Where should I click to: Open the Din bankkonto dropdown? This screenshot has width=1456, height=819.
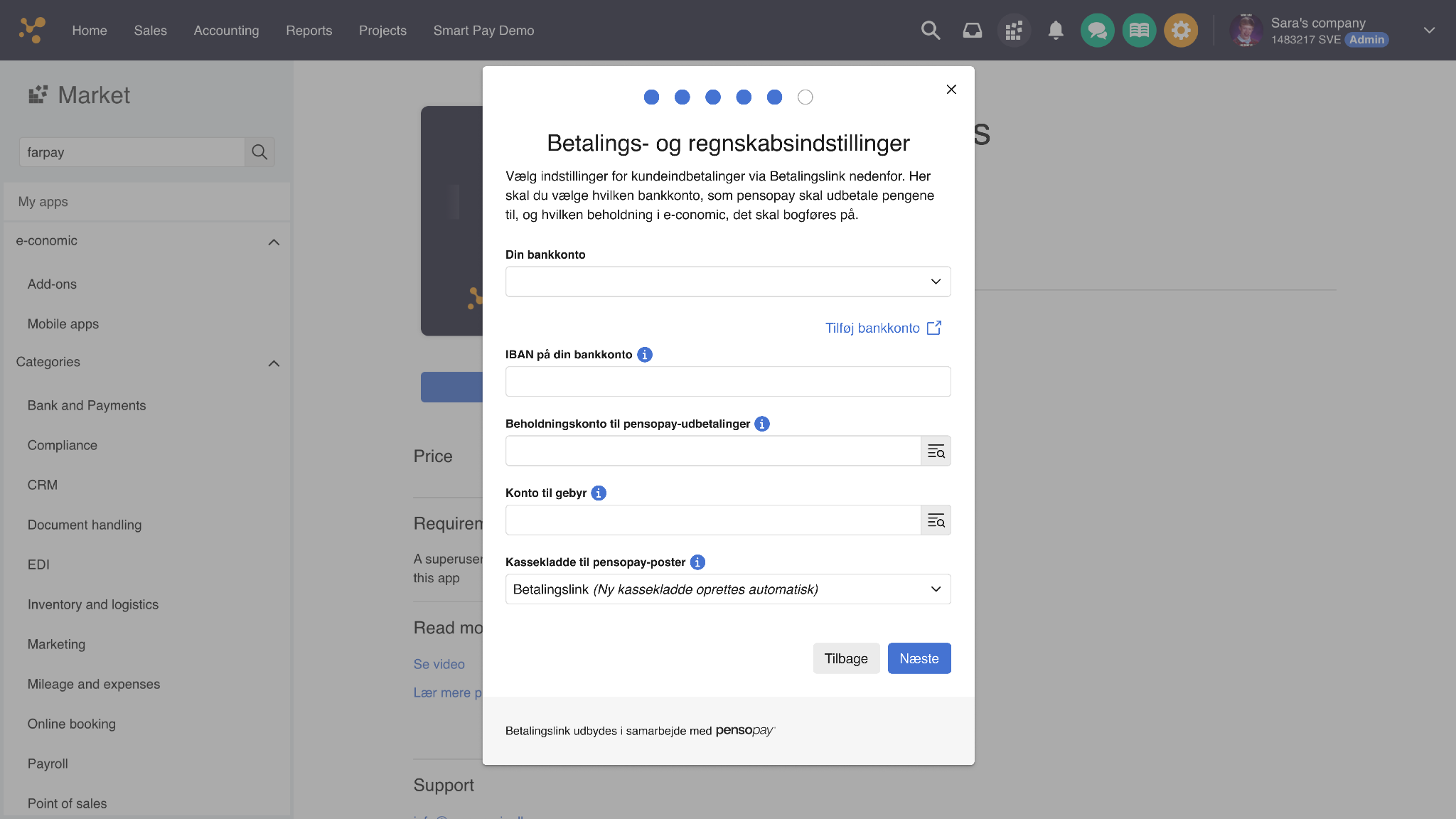point(727,282)
